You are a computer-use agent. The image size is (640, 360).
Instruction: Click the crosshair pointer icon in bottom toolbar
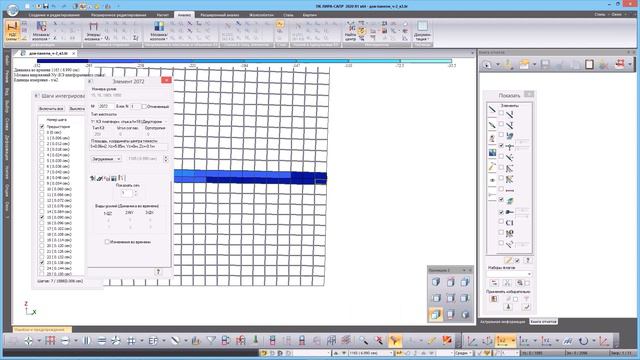click(29, 340)
